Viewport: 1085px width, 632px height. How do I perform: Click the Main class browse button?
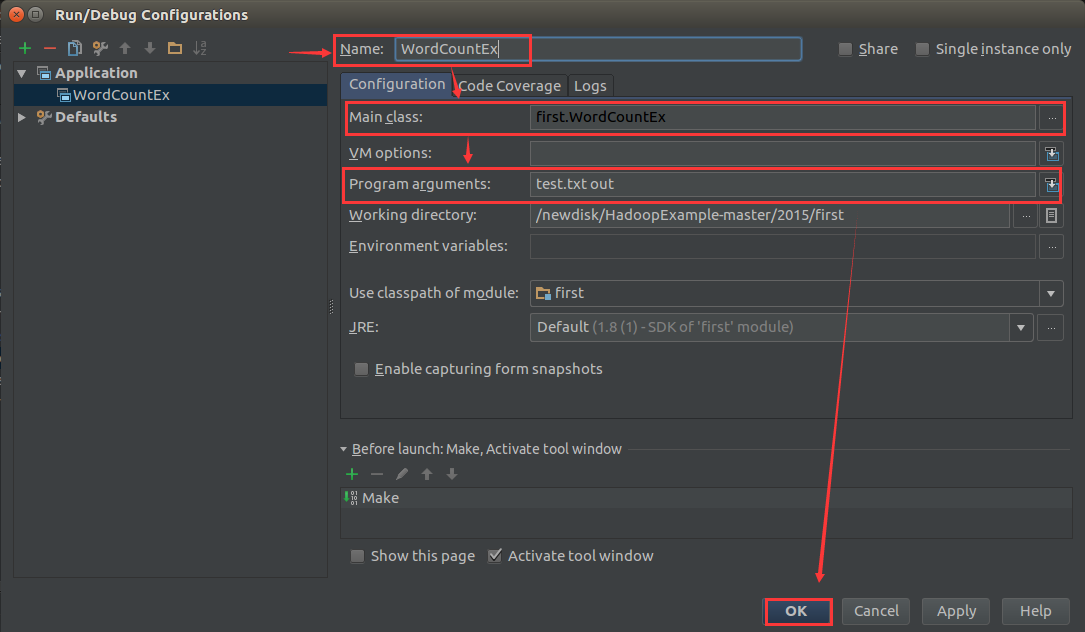[x=1051, y=118]
